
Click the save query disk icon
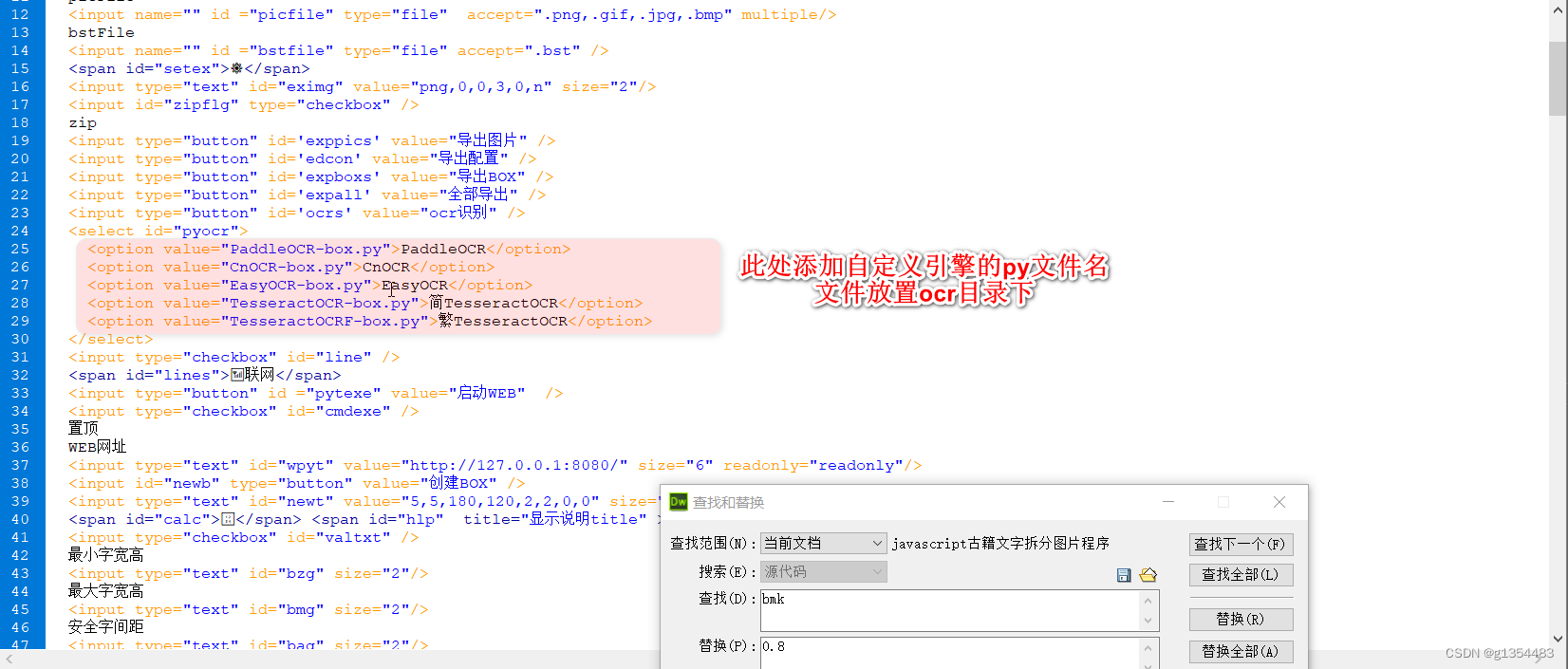(1124, 575)
